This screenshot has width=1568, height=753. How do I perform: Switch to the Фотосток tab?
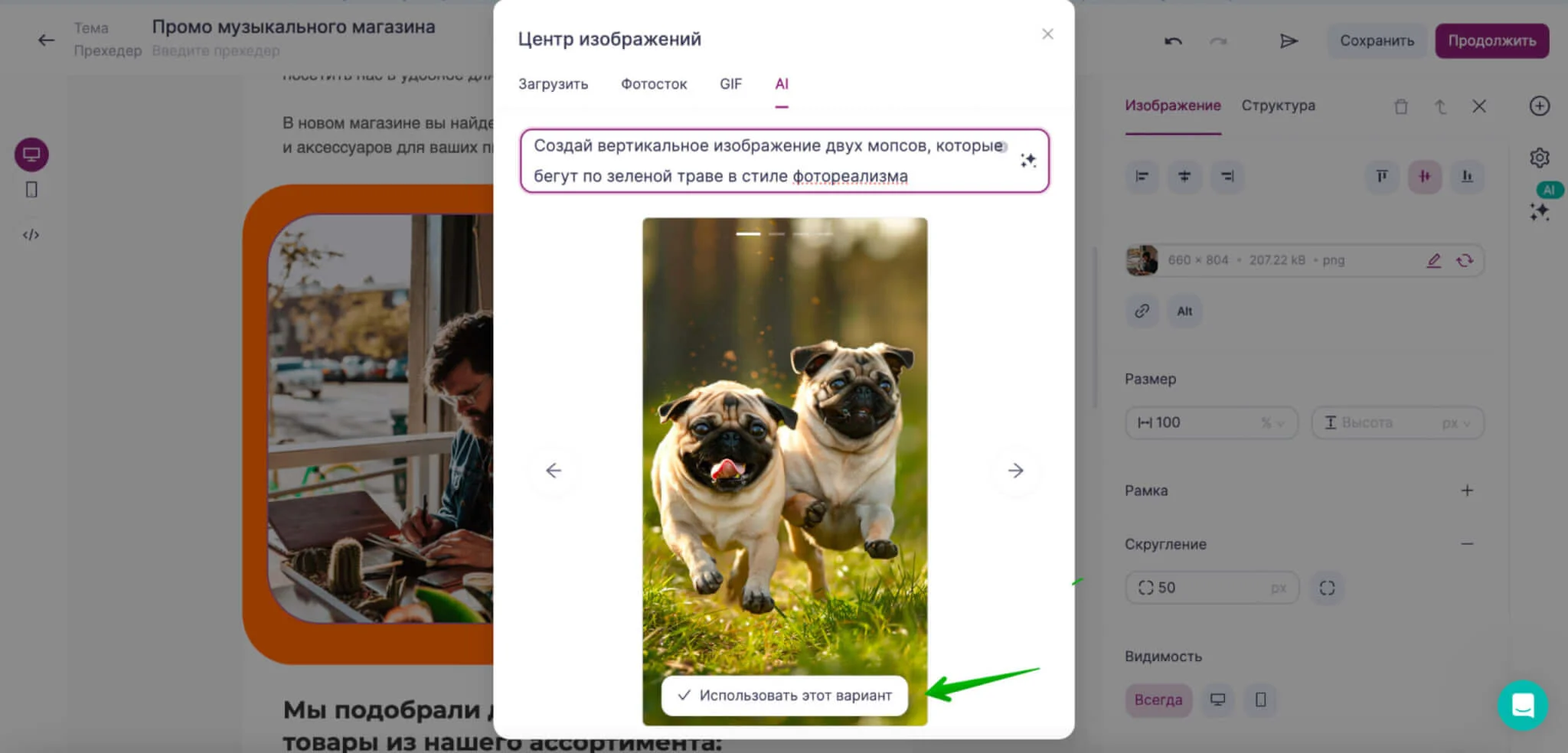[x=654, y=84]
